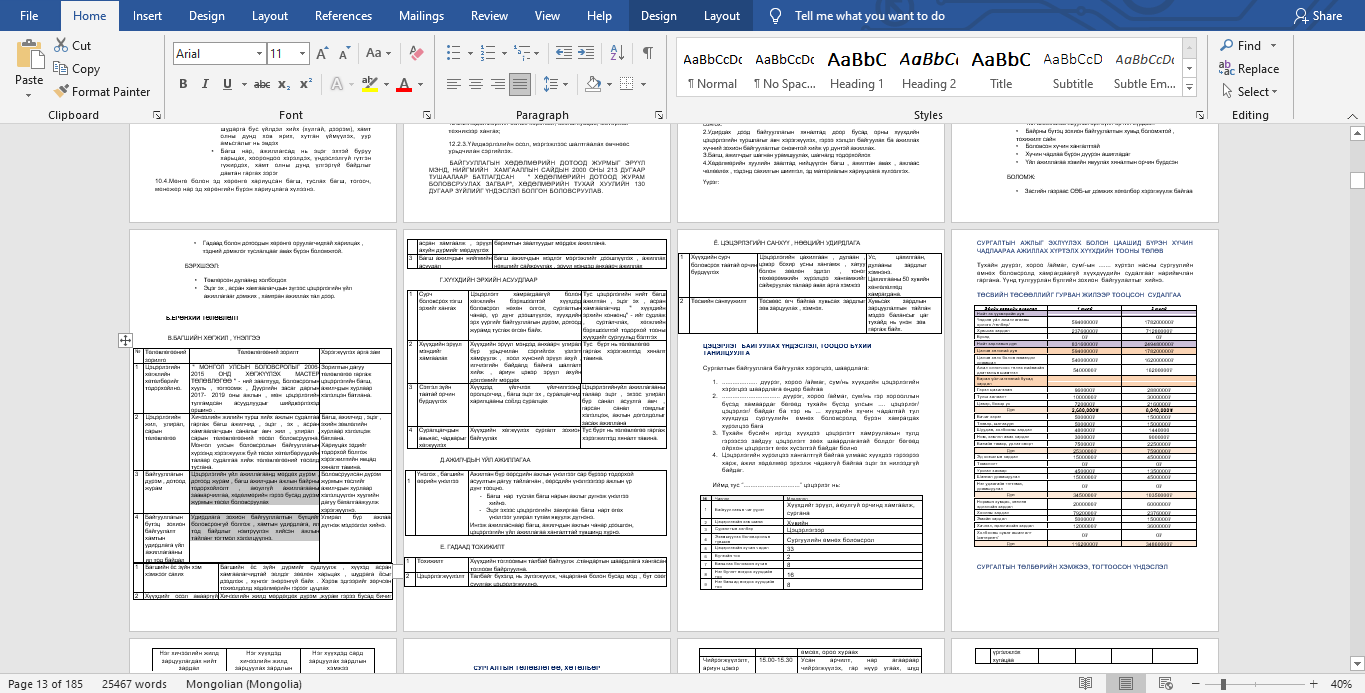Toggle italic formatting
This screenshot has width=1365, height=693.
[x=207, y=85]
